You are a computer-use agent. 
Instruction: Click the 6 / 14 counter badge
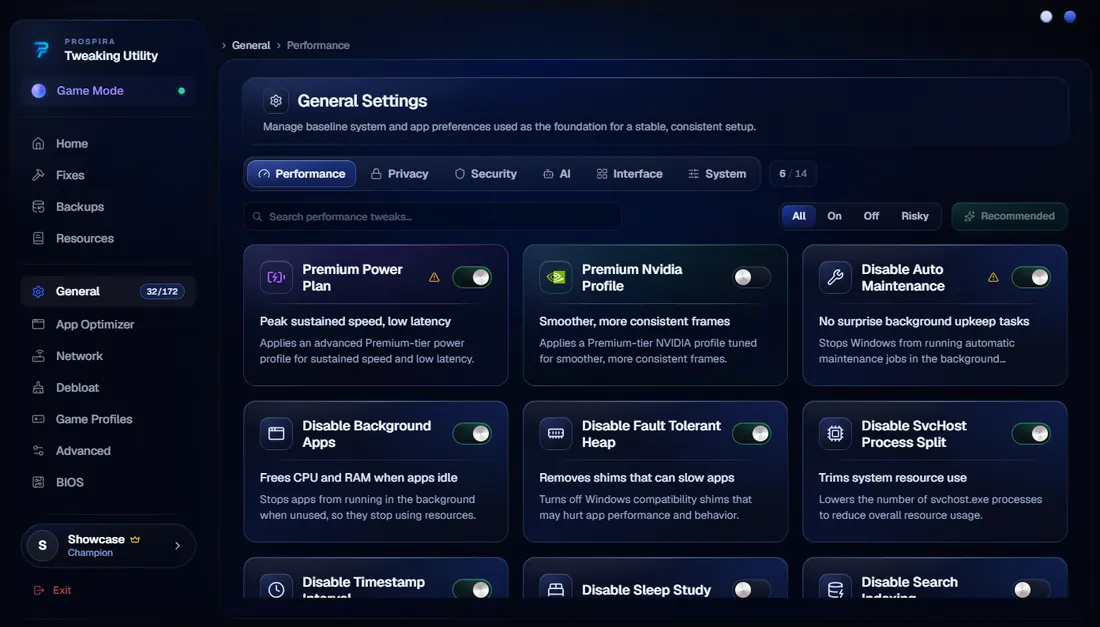793,173
